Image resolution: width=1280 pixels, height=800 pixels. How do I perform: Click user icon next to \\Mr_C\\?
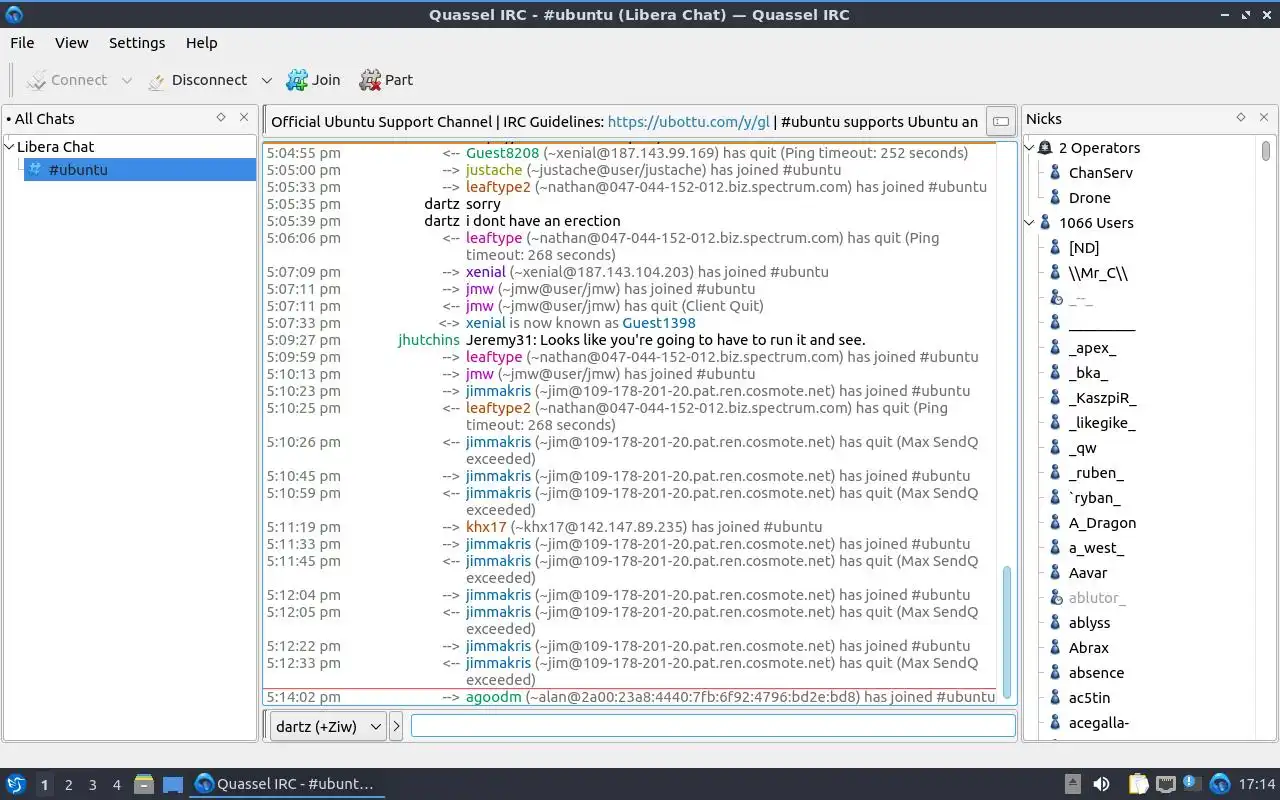coord(1055,273)
